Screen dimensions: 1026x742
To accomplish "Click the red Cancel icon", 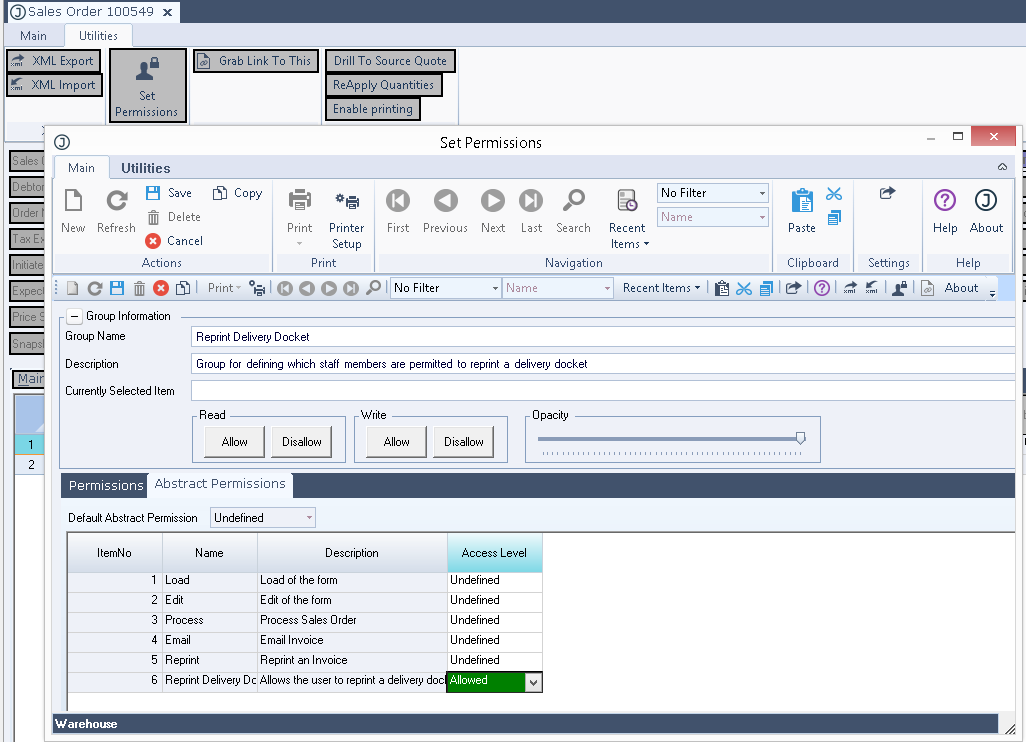I will (x=153, y=241).
